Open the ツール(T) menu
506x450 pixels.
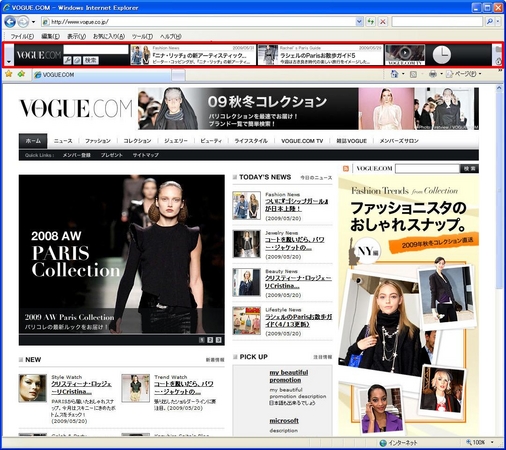tap(142, 36)
